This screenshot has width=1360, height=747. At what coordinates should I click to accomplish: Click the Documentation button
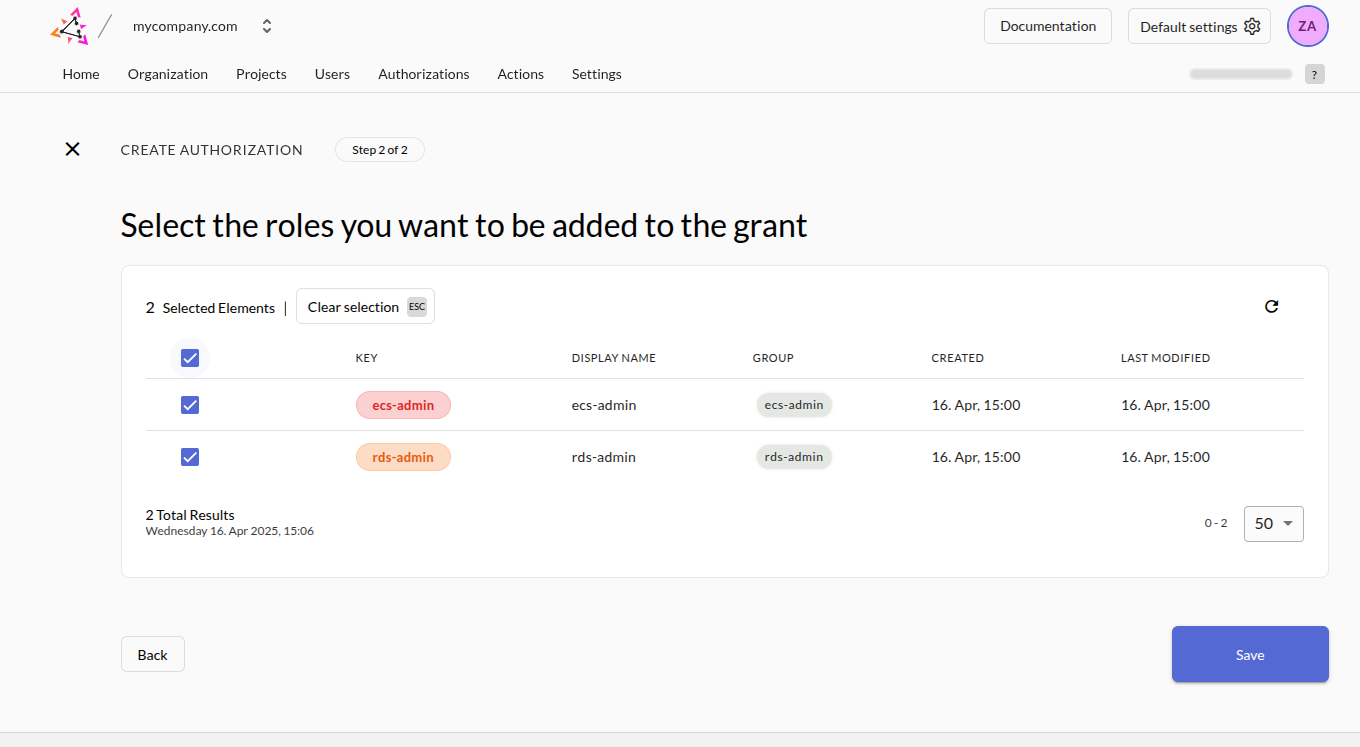point(1047,27)
